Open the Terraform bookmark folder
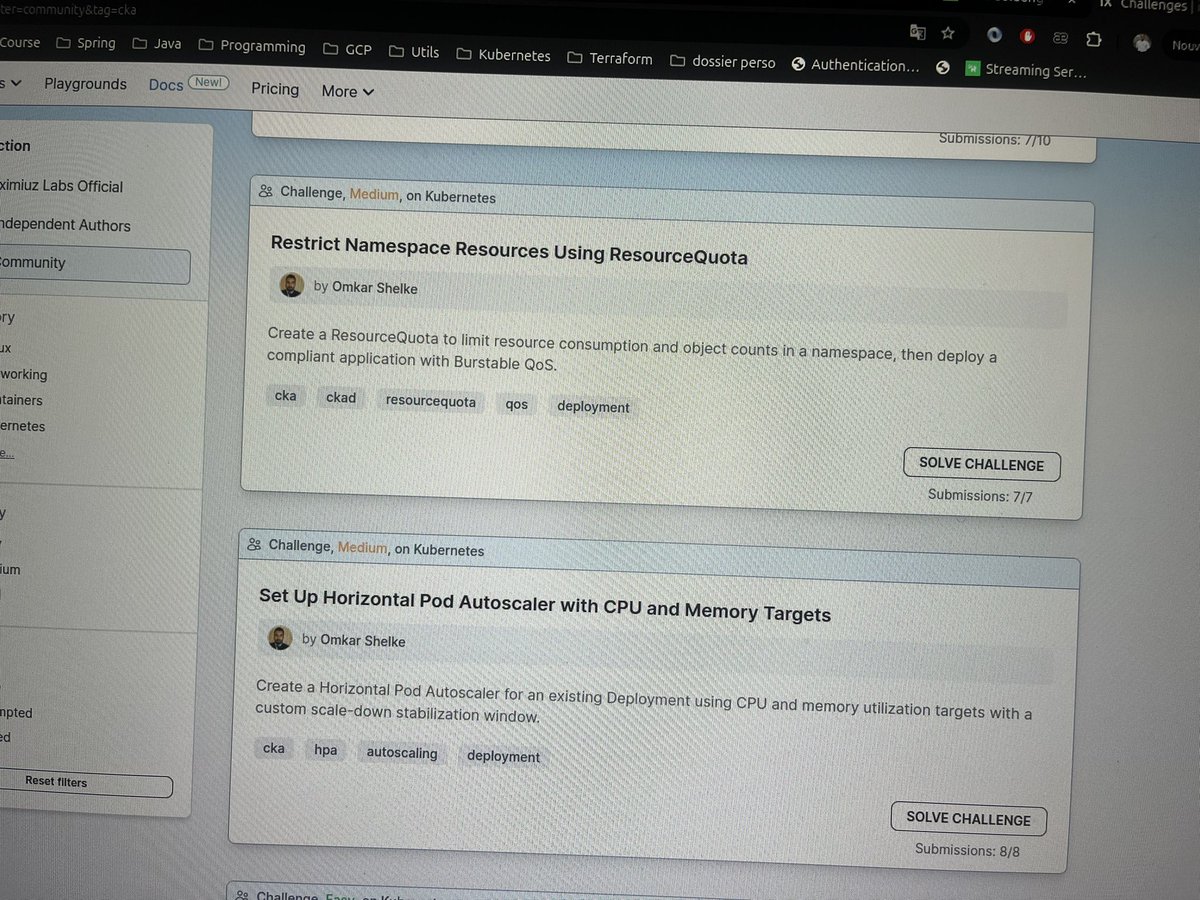1200x900 pixels. coord(610,58)
